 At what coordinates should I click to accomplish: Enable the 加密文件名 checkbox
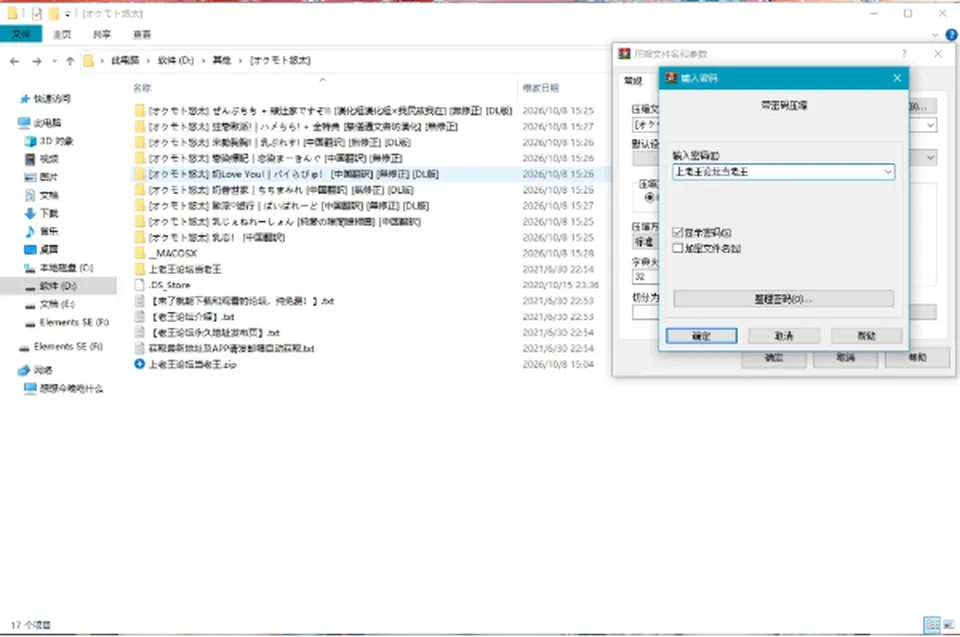coord(677,248)
